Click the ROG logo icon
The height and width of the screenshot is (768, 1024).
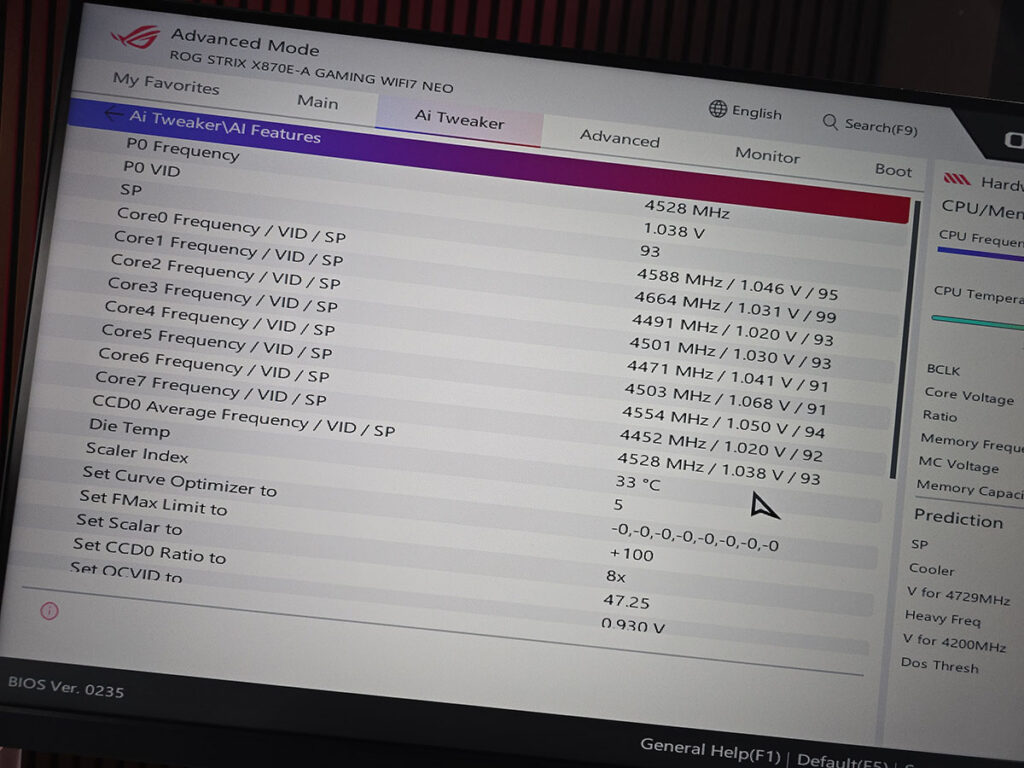[x=135, y=38]
